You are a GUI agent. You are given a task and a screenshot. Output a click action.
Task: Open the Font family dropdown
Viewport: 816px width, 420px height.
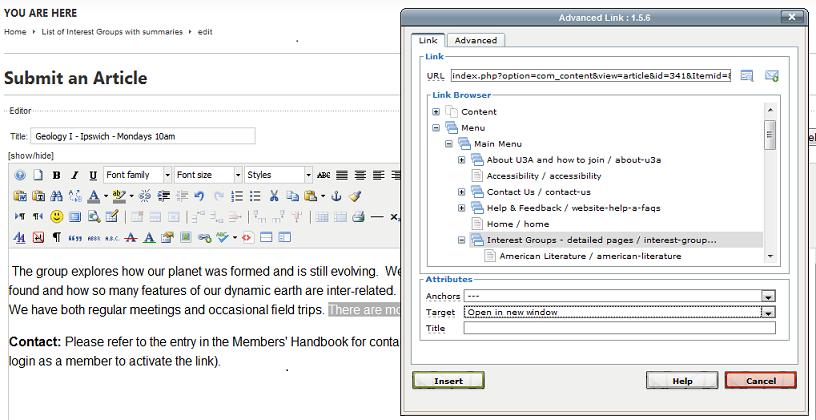point(137,175)
